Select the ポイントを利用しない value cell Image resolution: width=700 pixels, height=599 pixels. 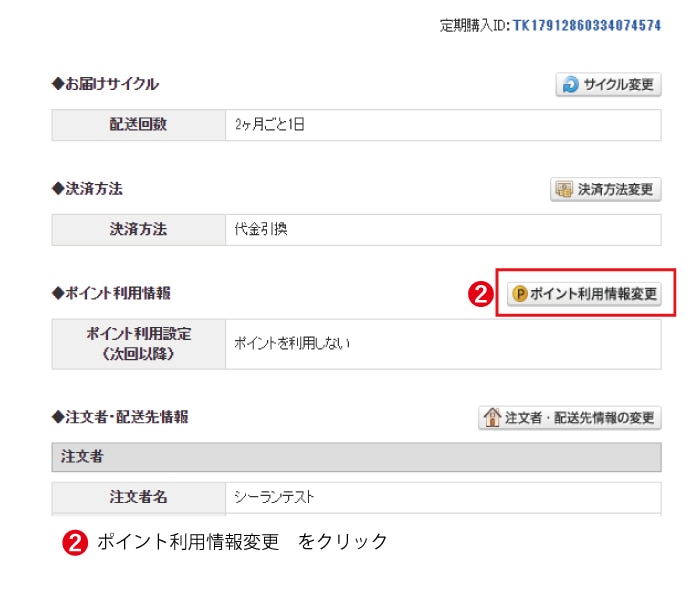click(x=443, y=343)
